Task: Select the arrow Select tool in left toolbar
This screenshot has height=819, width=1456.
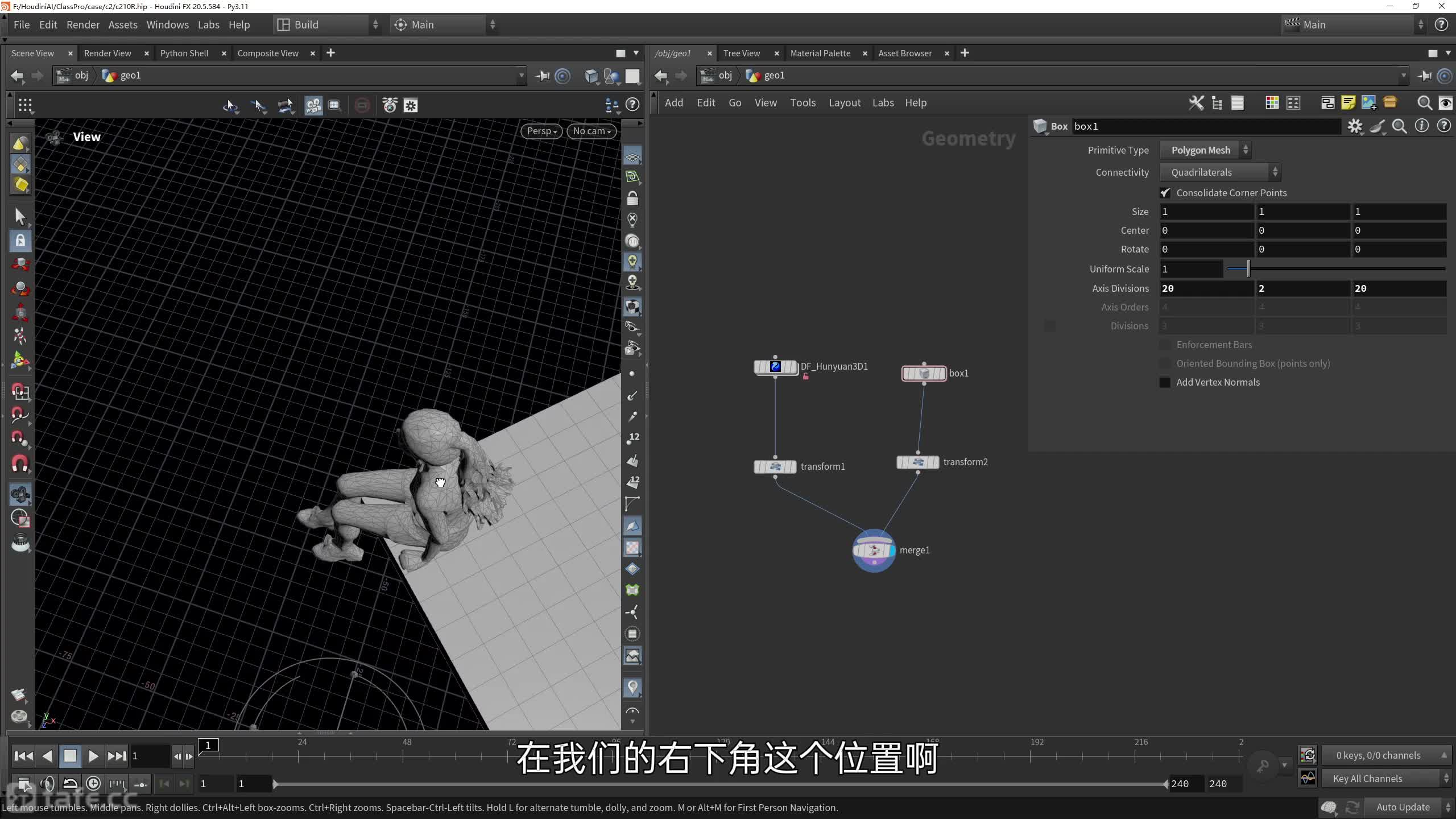Action: point(20,217)
